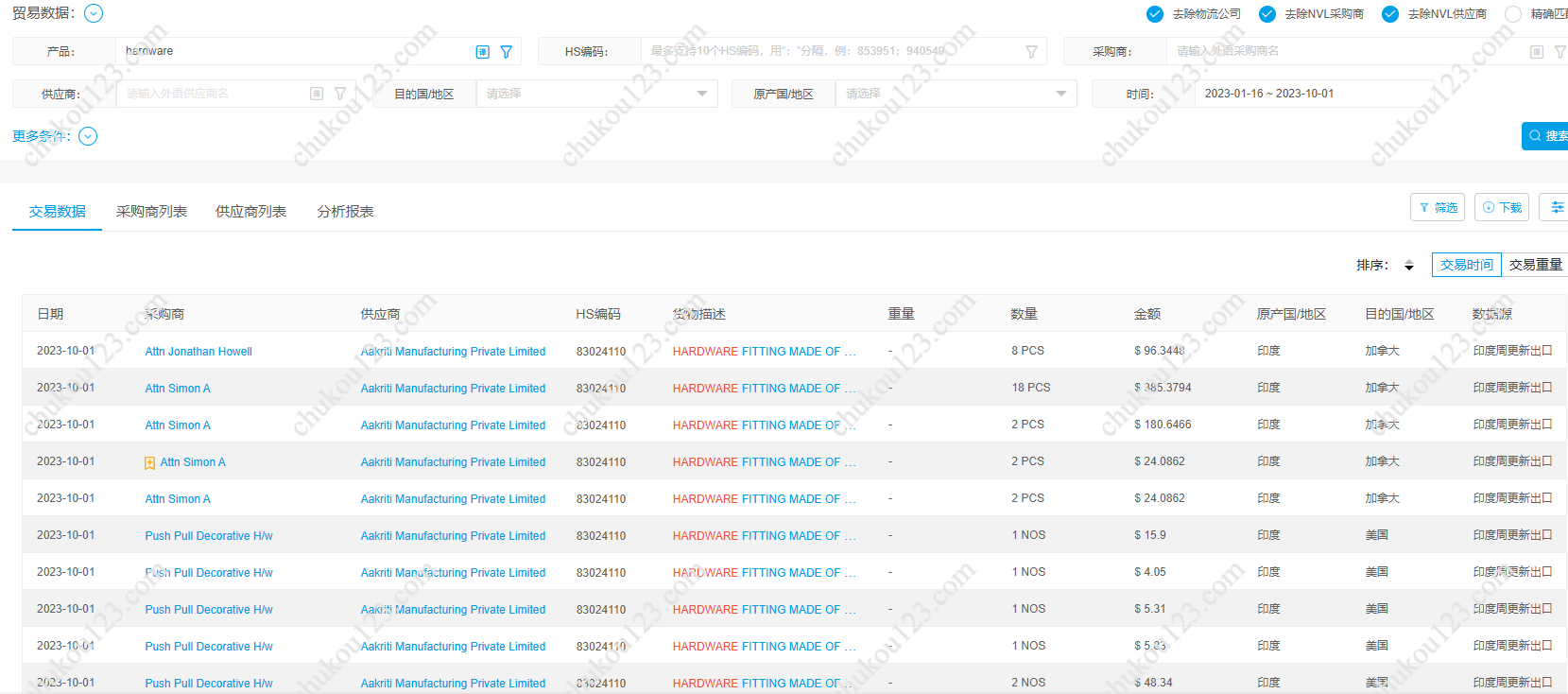
Task: Open the Attn Jonathan Howell buyer link
Action: click(198, 352)
